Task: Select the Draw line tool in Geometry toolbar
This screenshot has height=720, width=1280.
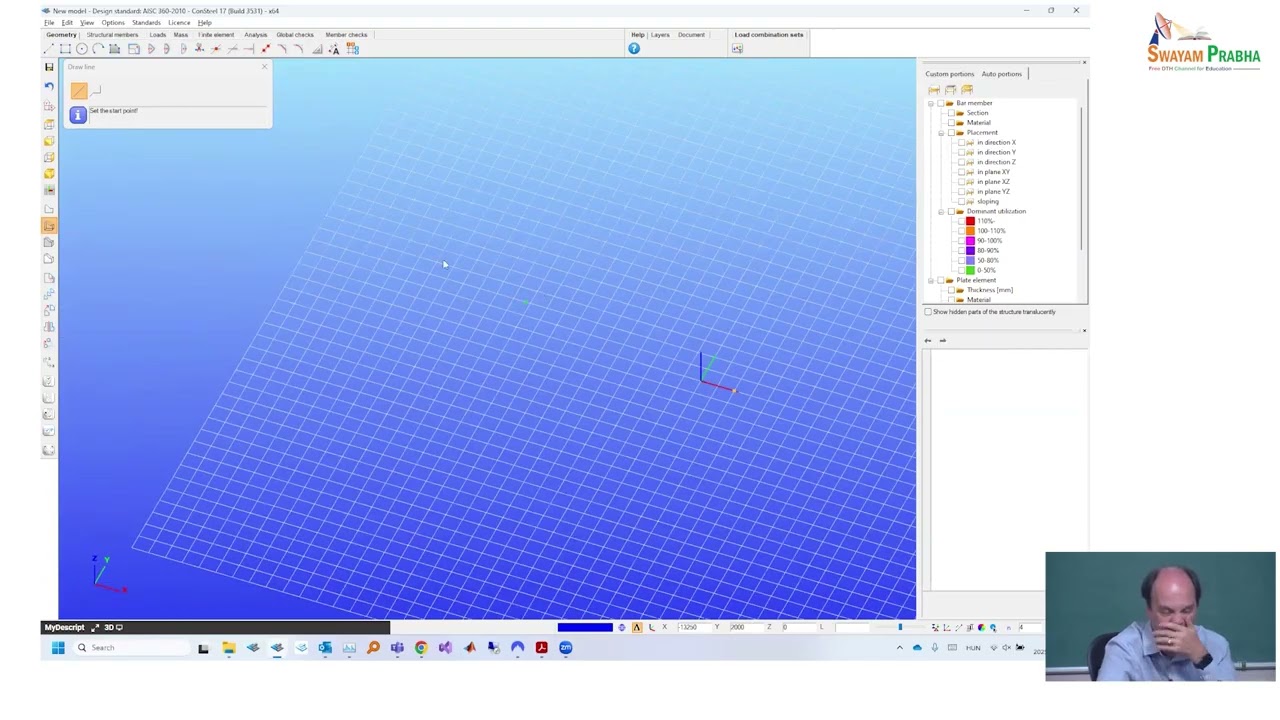Action: pos(49,49)
